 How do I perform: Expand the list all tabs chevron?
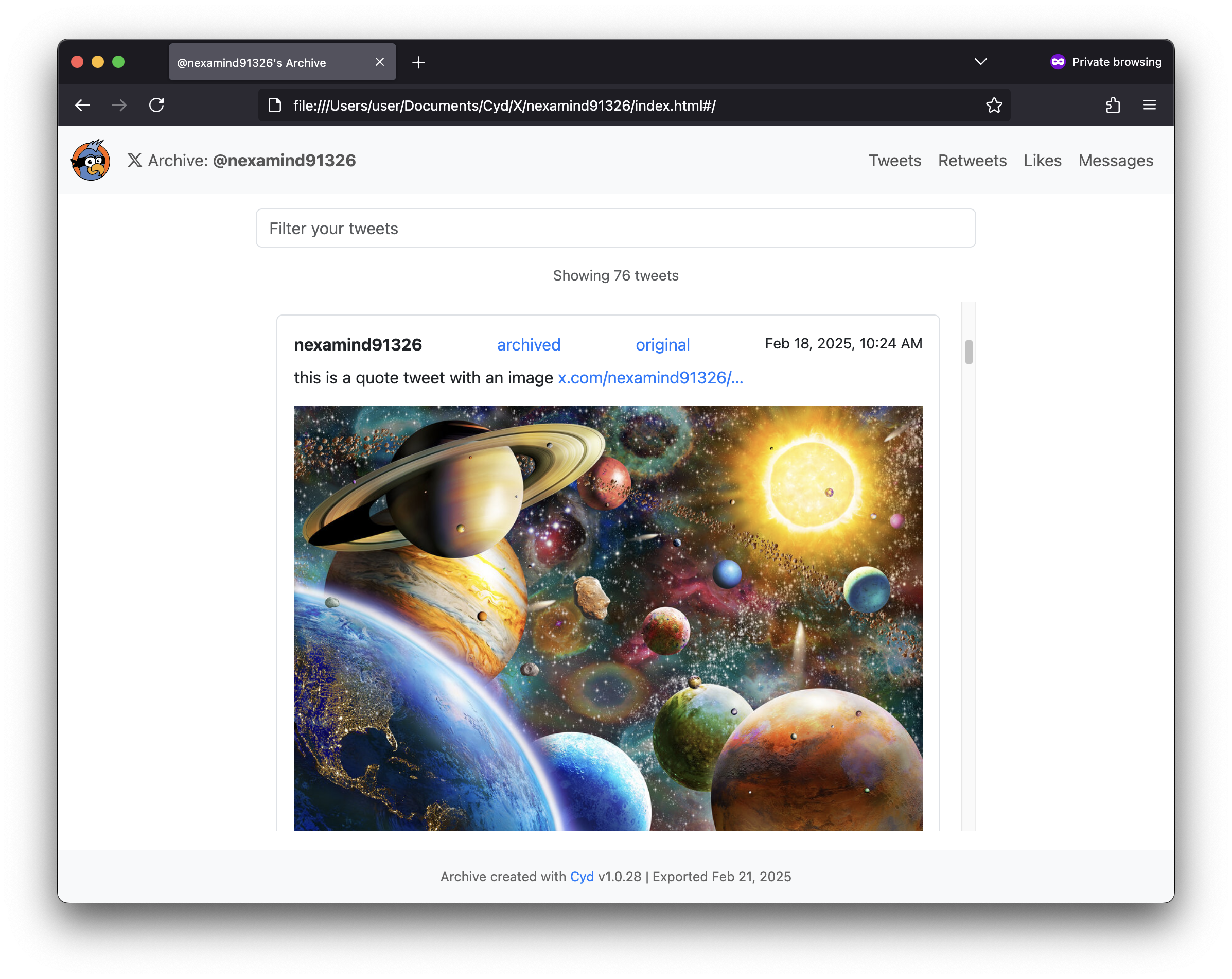(x=980, y=62)
